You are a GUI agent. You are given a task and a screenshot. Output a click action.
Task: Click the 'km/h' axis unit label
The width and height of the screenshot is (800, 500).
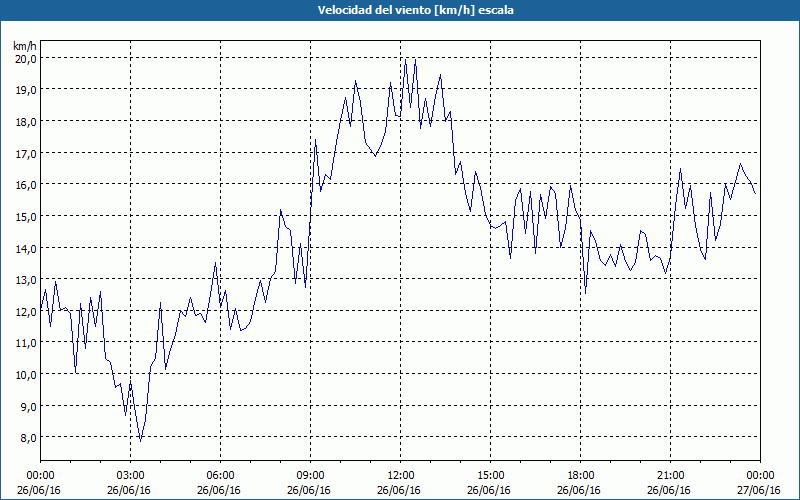point(24,46)
